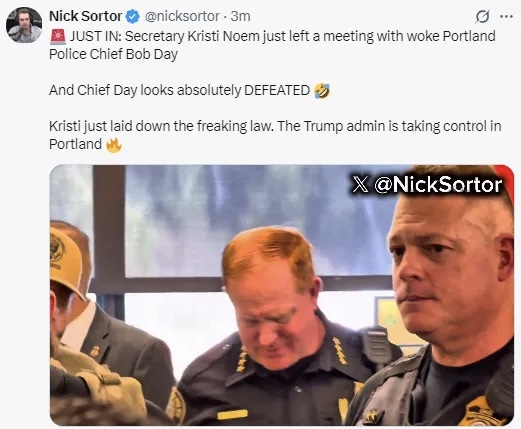Open the @nicksortor handle link
Viewport: 521px width, 429px height.
182,16
